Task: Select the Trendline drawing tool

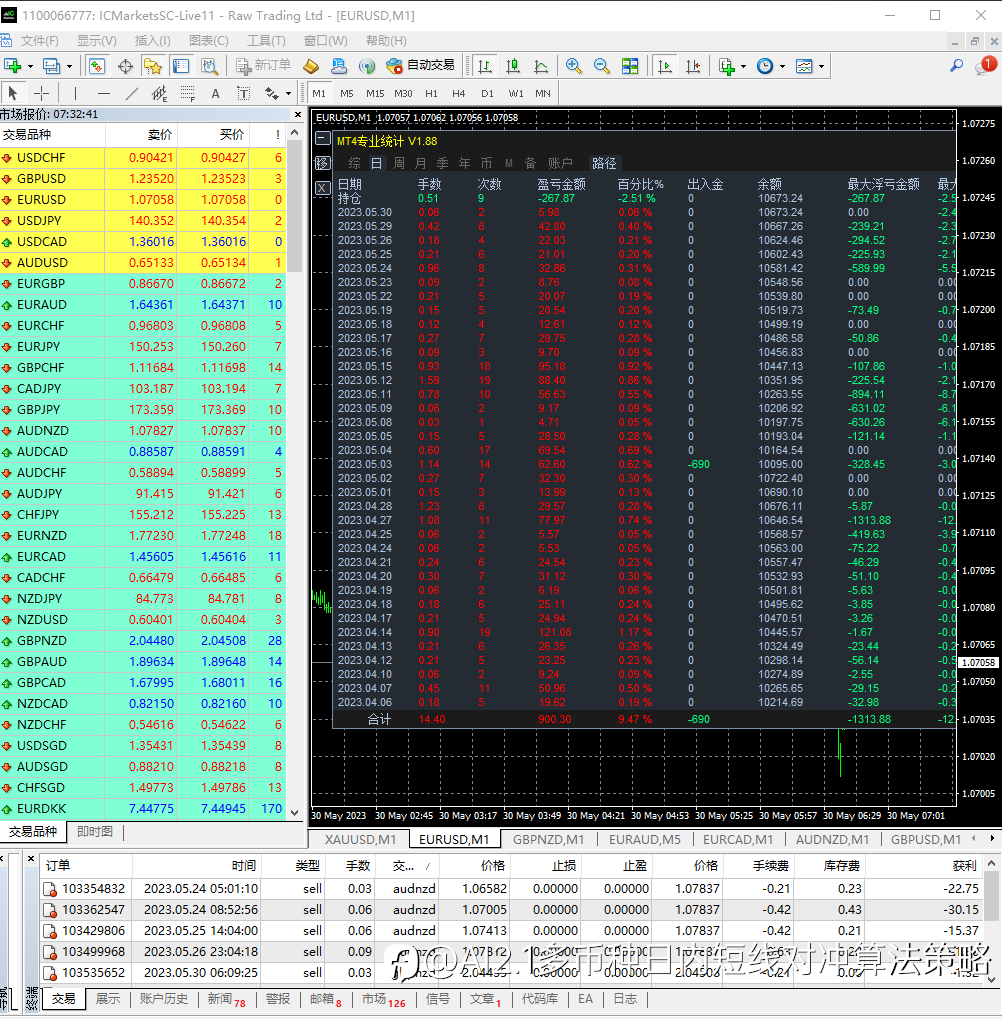Action: pyautogui.click(x=131, y=93)
